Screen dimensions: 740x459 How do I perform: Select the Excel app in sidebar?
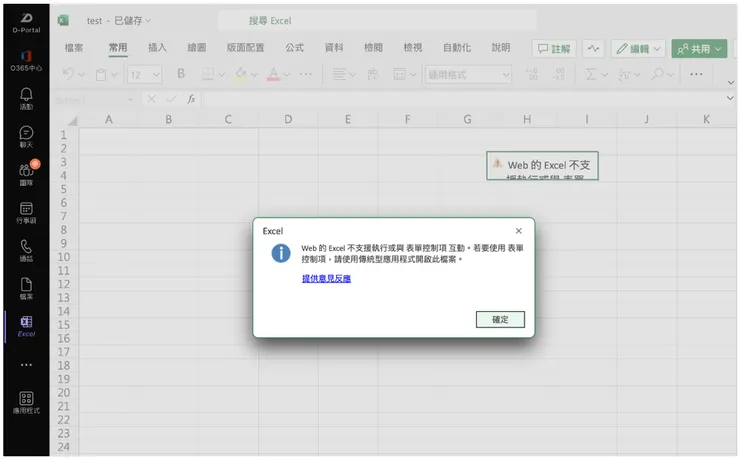[26, 326]
